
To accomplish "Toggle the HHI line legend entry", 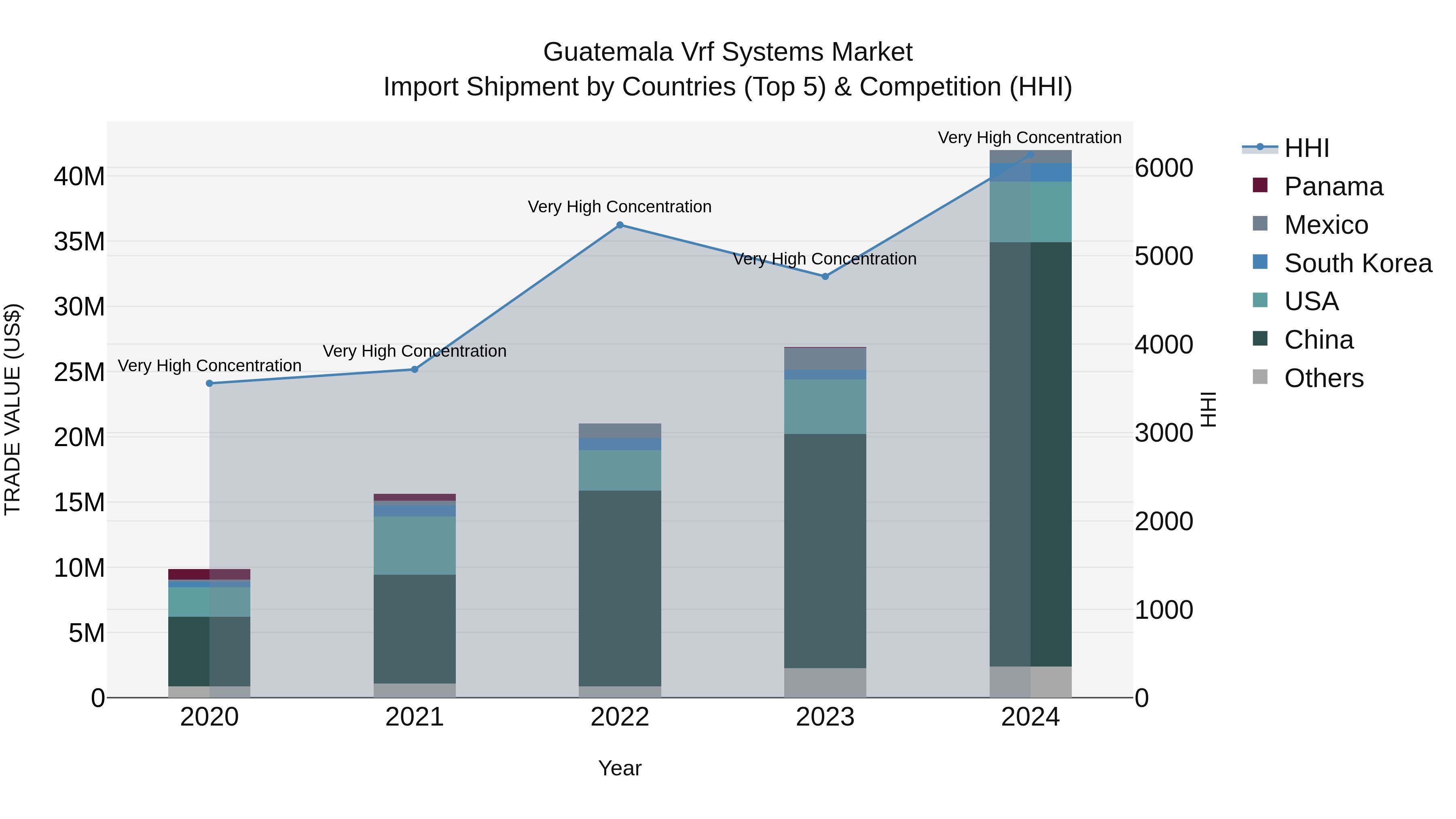I will click(1285, 148).
